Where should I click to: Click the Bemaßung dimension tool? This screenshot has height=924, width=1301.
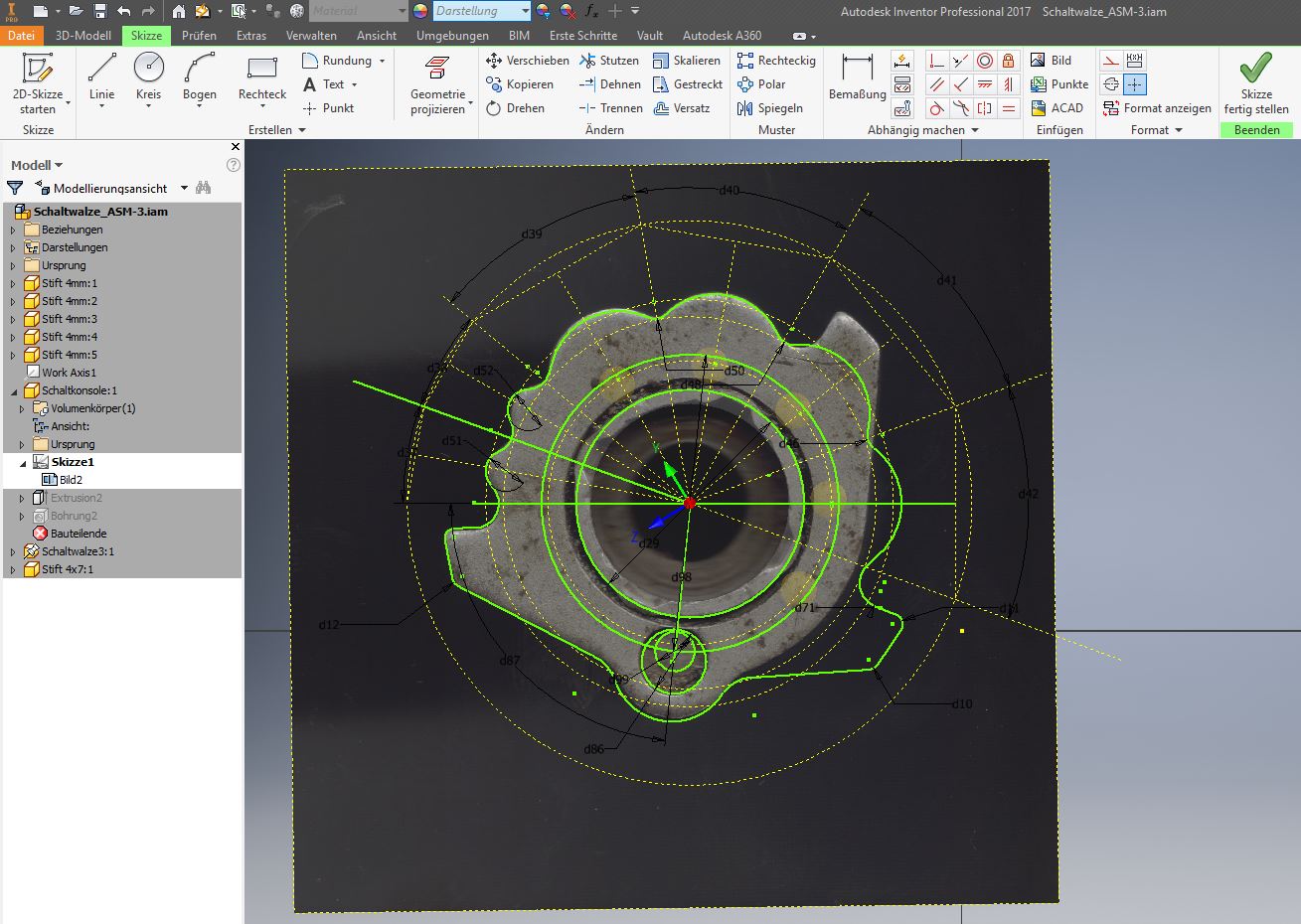tap(857, 77)
